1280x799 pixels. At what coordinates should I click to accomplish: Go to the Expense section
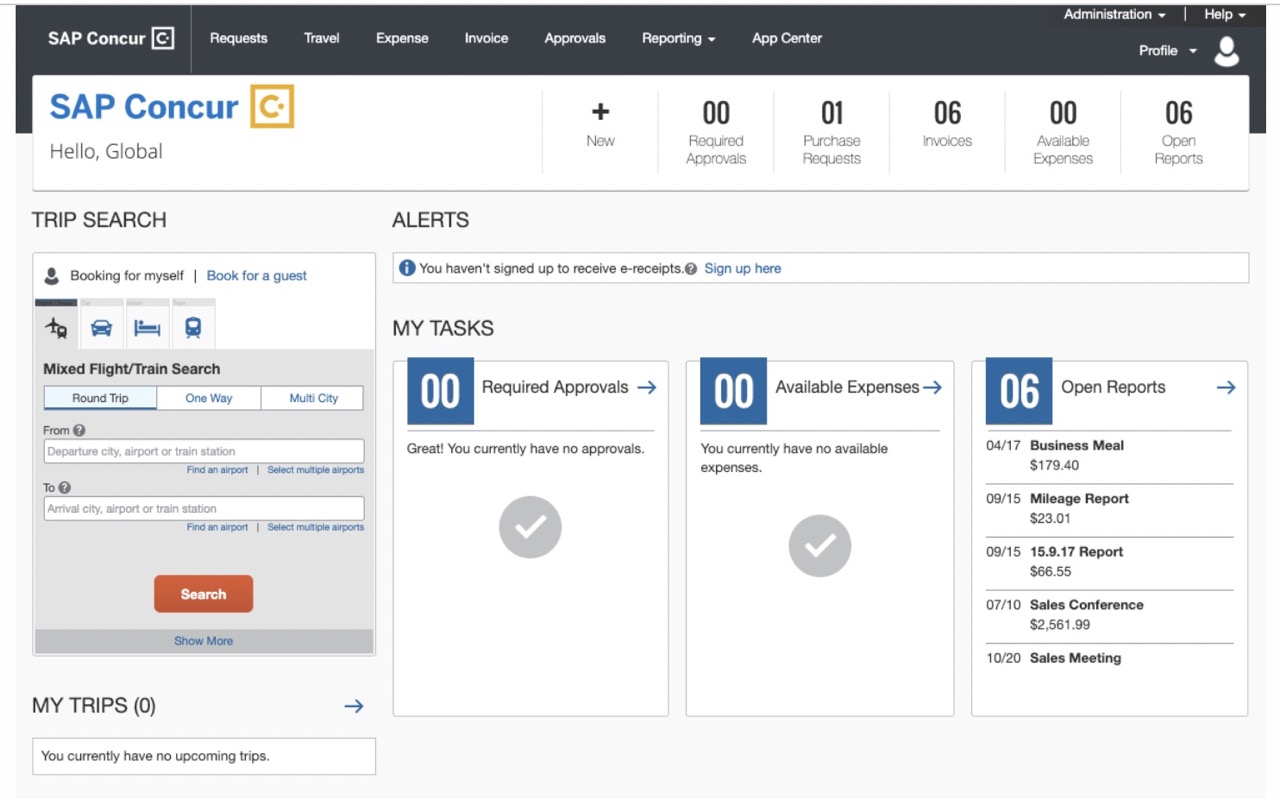point(402,39)
